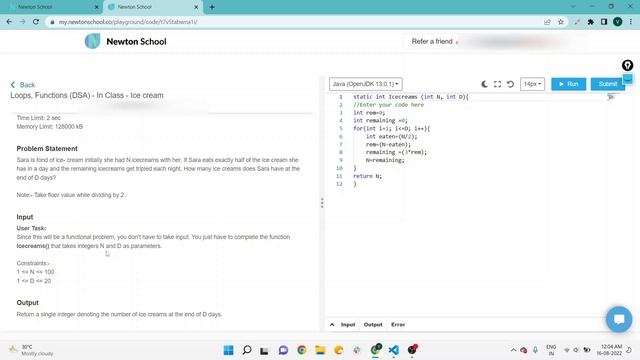Click code line 9 N=remaining
Viewport: 640px width, 360px height.
(385, 160)
